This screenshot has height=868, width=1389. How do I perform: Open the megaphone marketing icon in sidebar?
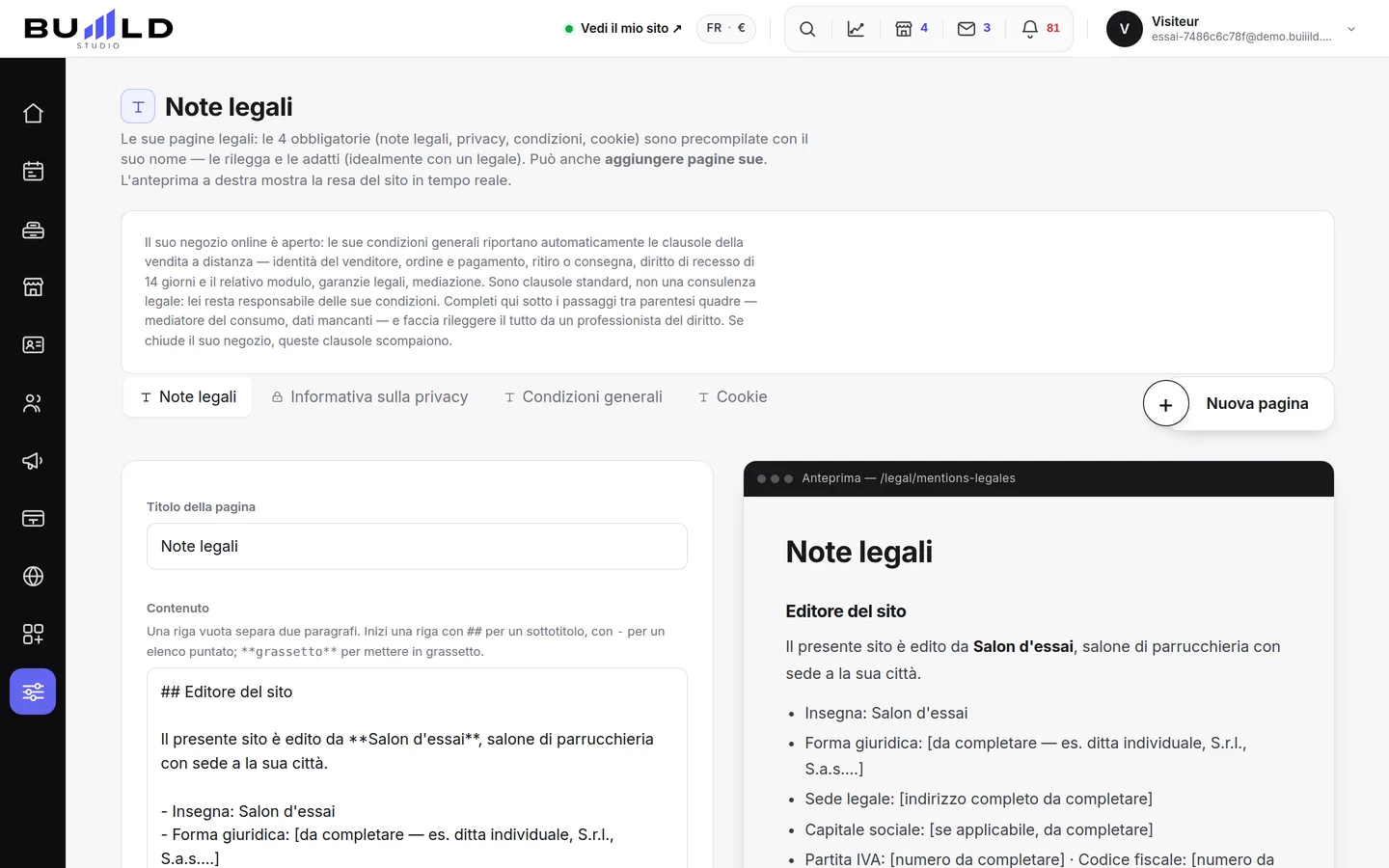[33, 461]
